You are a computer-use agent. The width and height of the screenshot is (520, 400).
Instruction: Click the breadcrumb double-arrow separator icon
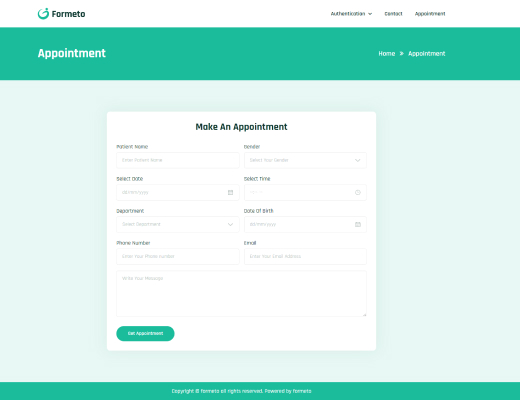402,54
